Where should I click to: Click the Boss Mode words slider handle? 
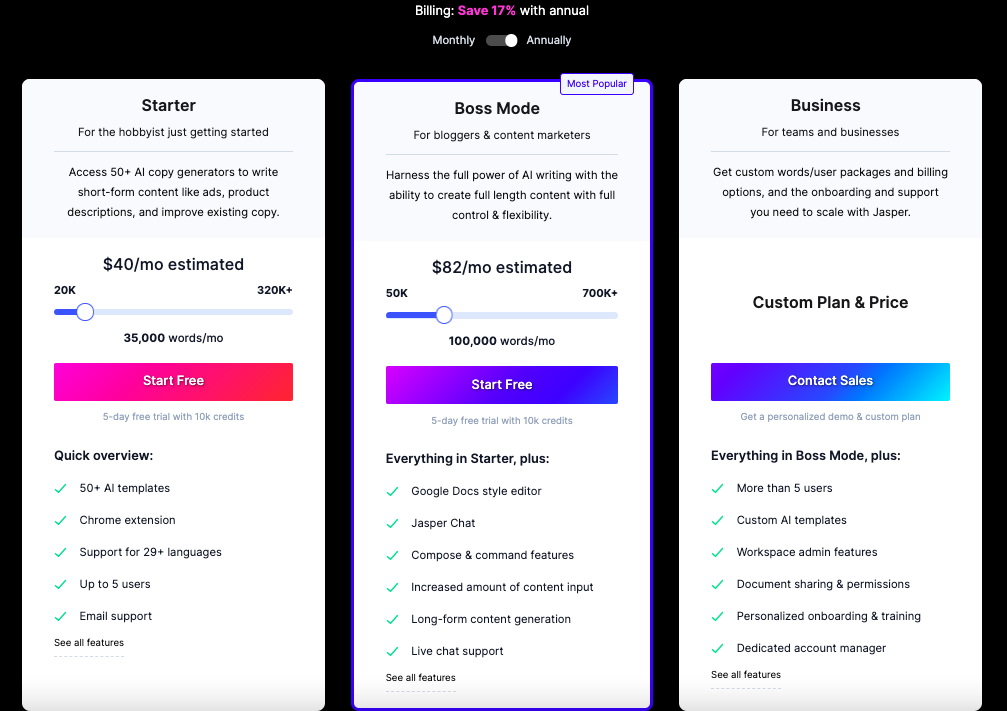444,315
